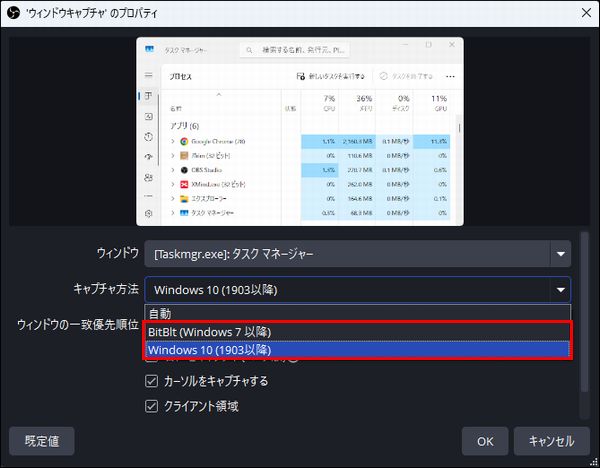Expand タスク マネージャー row in preview
Viewport: 600px width, 468px height.
pos(173,212)
